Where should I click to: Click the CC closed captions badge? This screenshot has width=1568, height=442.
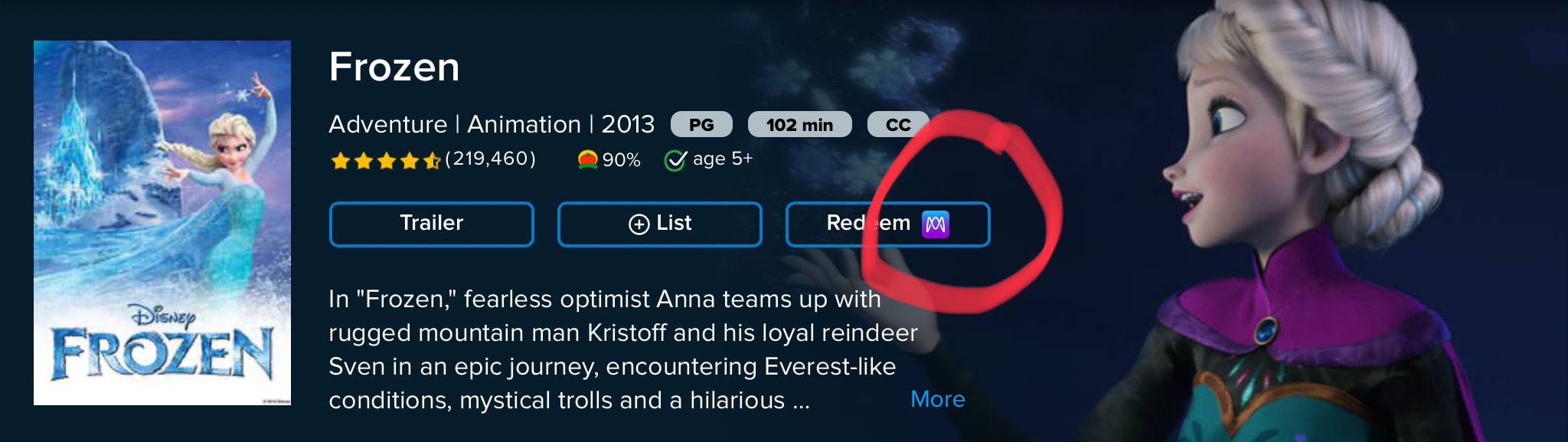(x=898, y=125)
